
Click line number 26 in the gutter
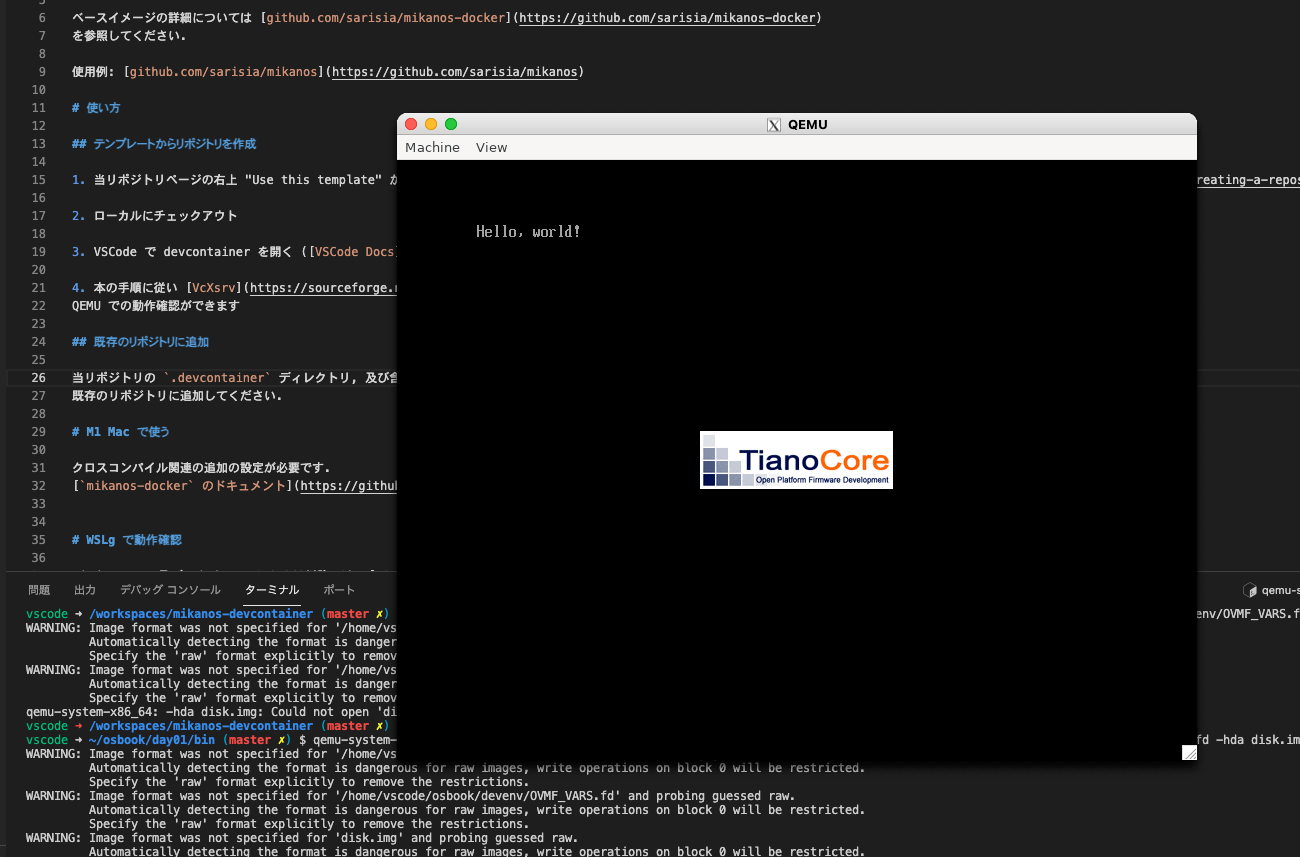pos(38,378)
